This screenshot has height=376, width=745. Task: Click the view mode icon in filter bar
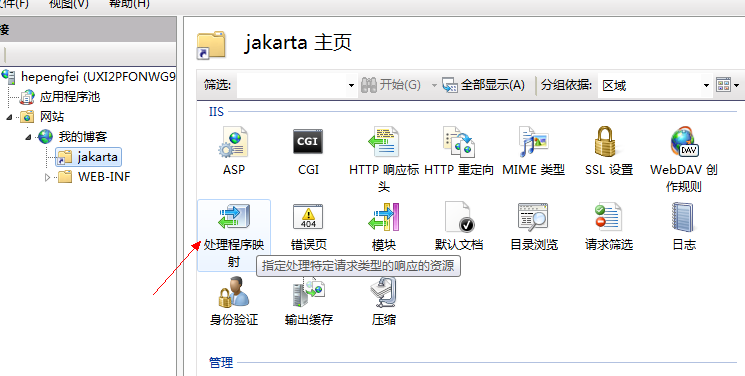(723, 85)
